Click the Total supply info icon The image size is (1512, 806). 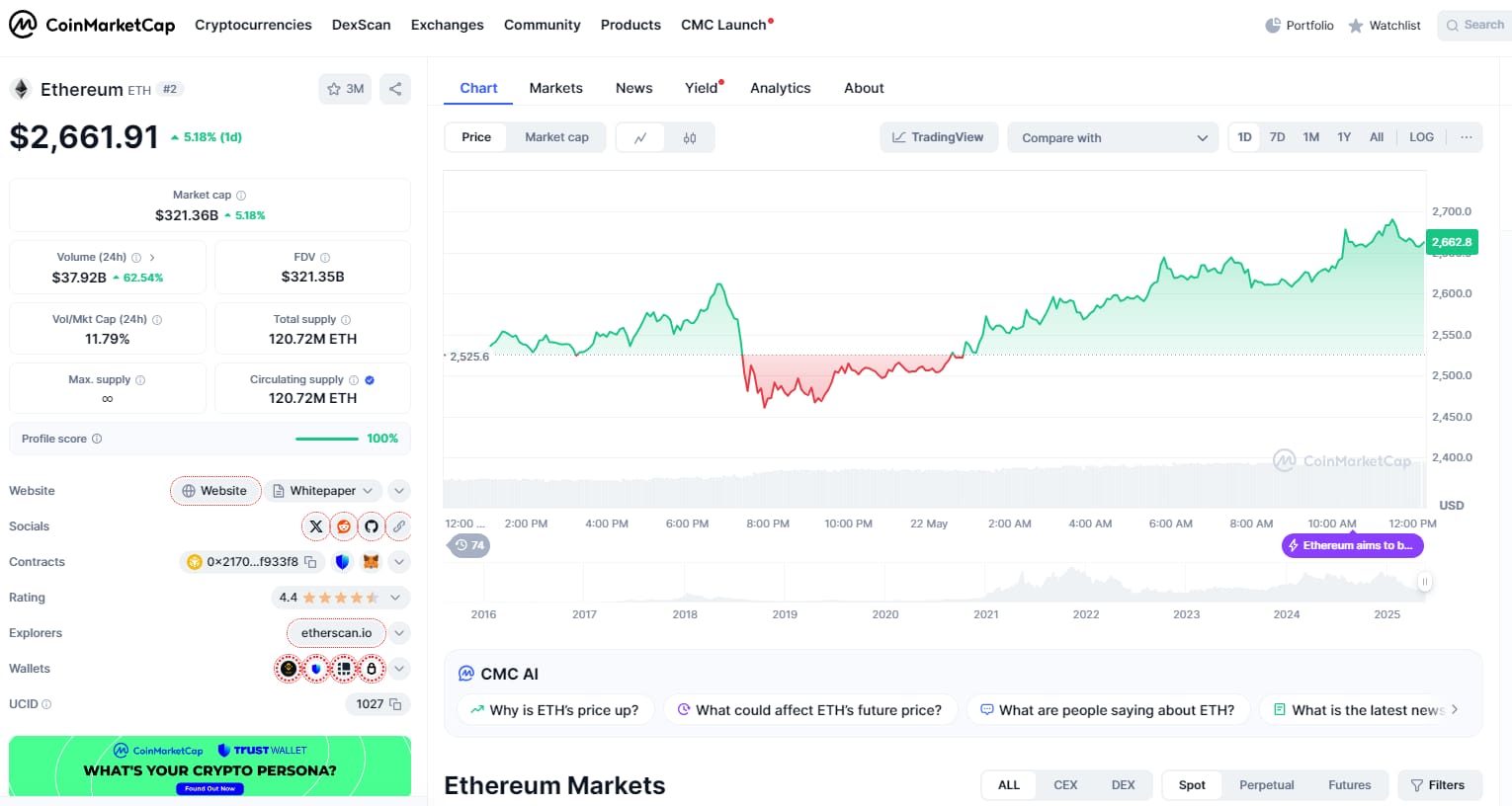pyautogui.click(x=346, y=320)
